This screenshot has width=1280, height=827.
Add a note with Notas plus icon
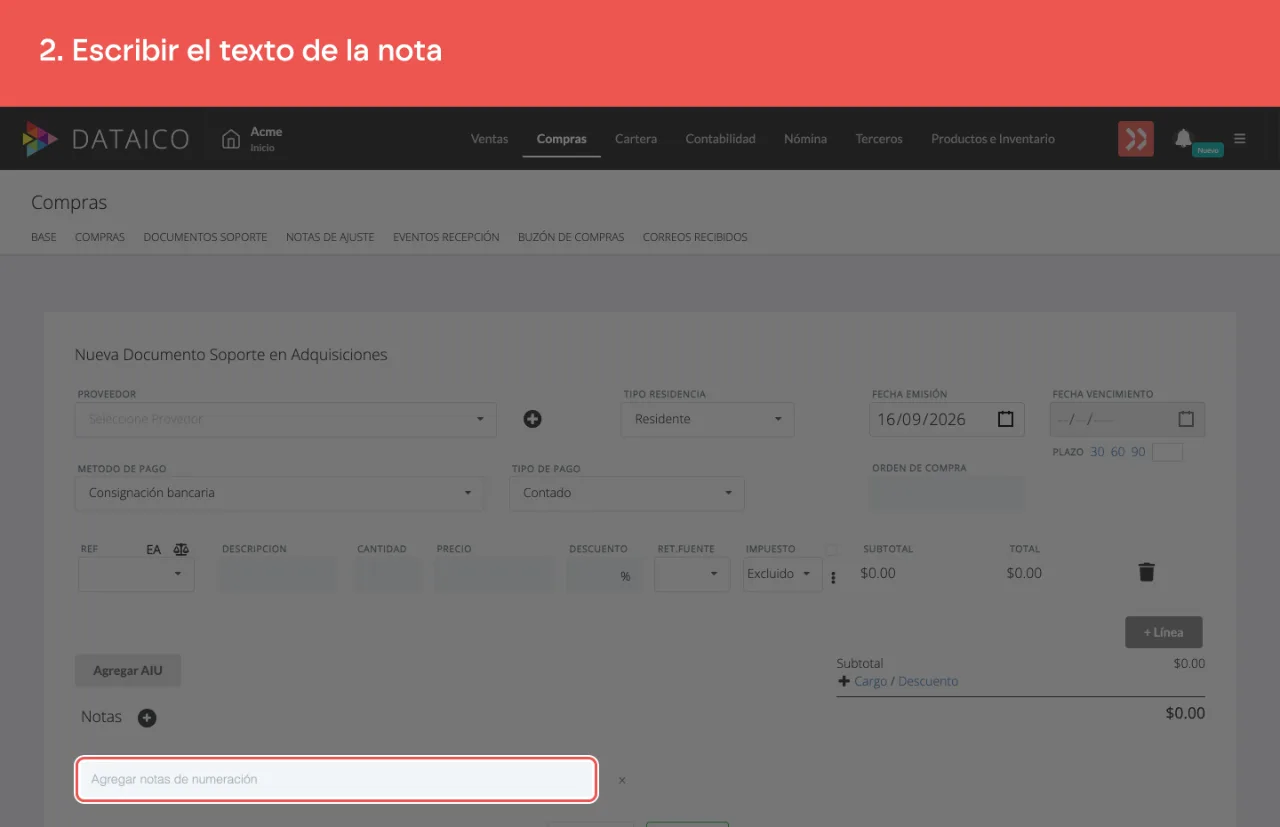[x=147, y=717]
